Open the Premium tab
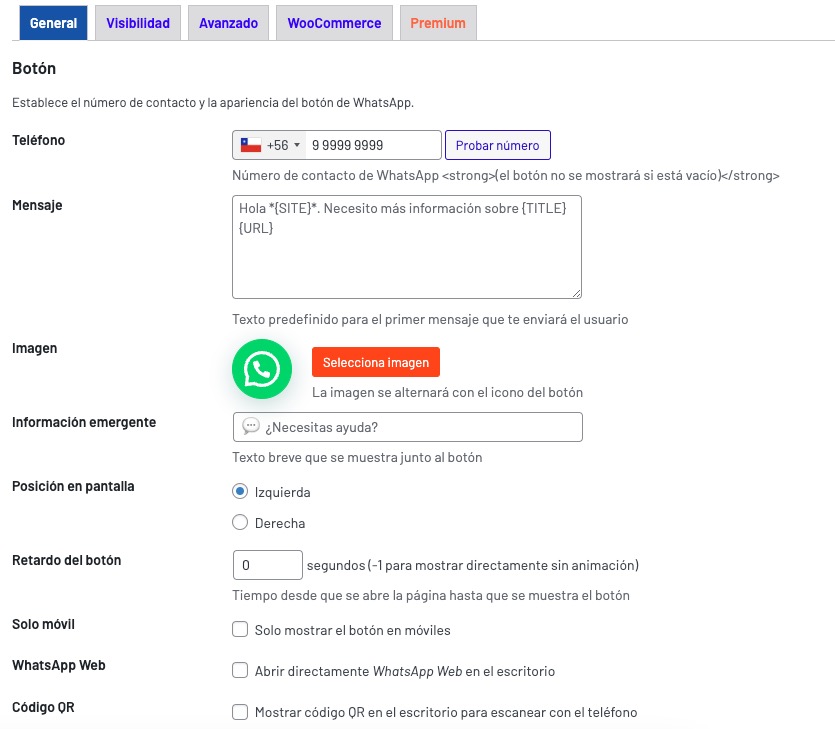Viewport: 835px width, 729px height. 438,23
